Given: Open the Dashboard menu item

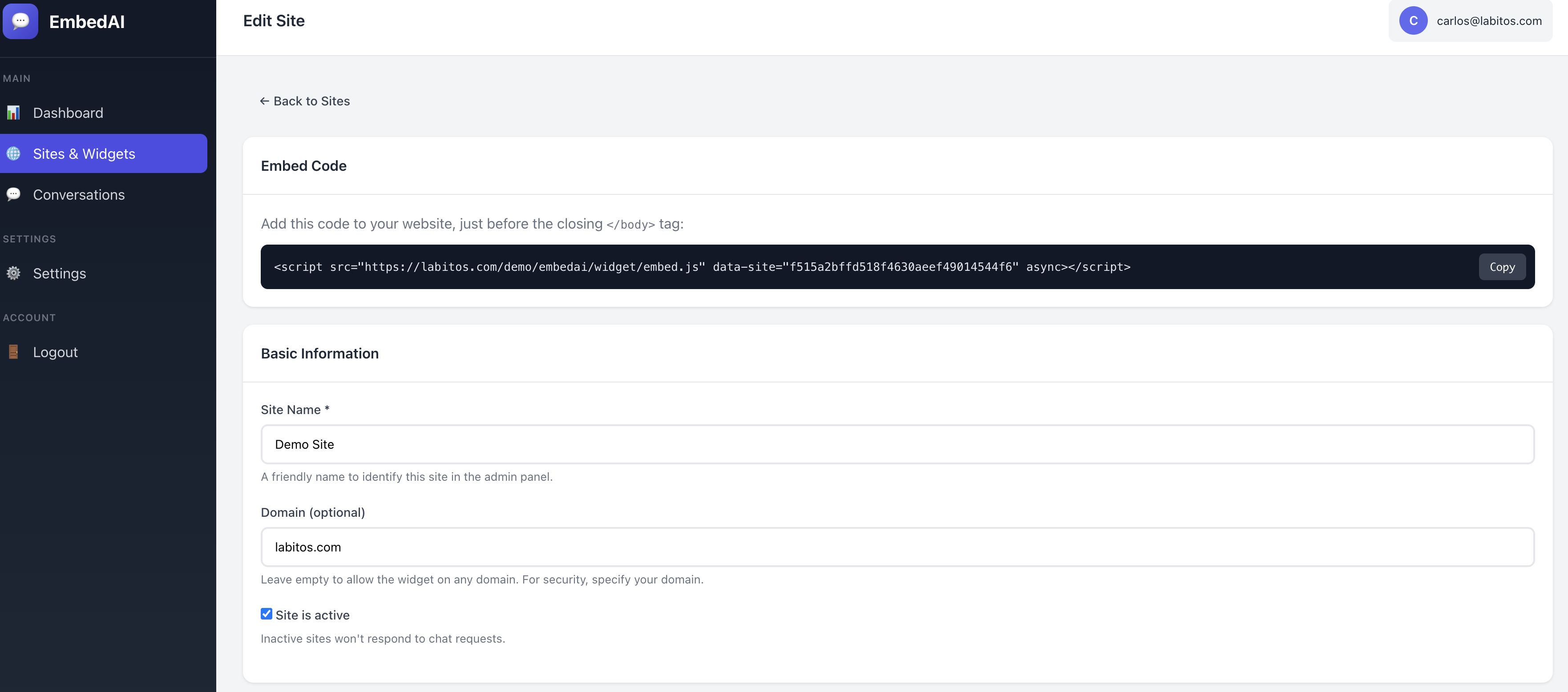Looking at the screenshot, I should 68,113.
